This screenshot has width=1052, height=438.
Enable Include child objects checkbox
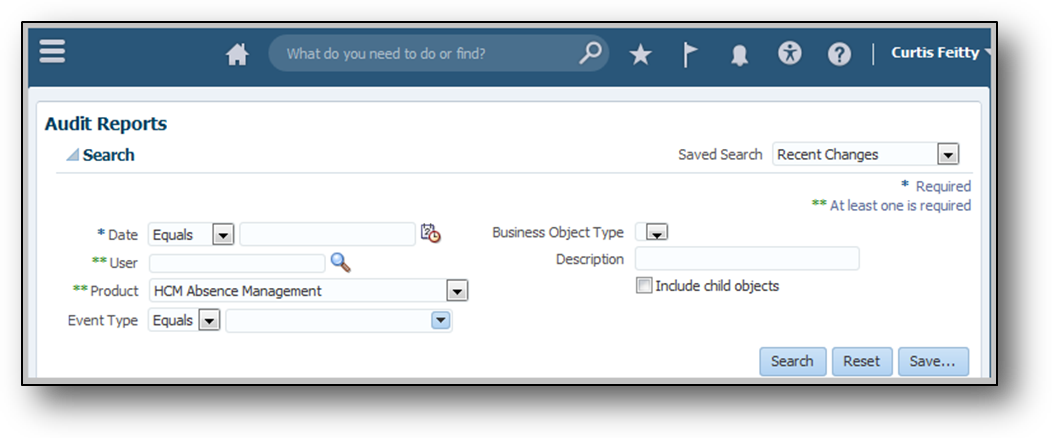click(644, 286)
